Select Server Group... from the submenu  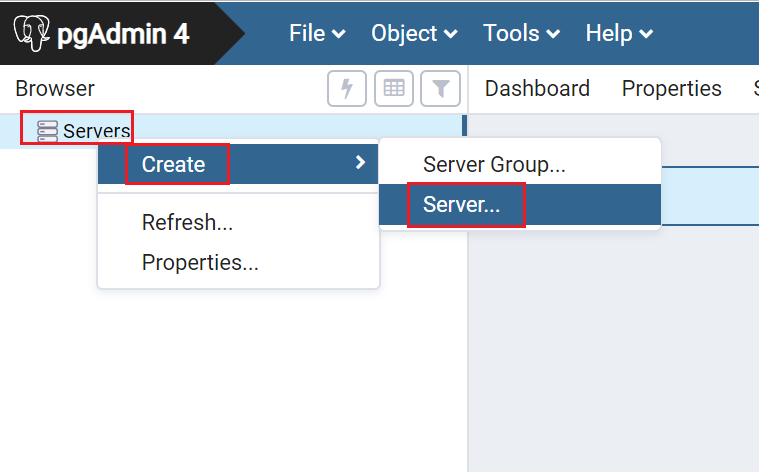[x=494, y=165]
